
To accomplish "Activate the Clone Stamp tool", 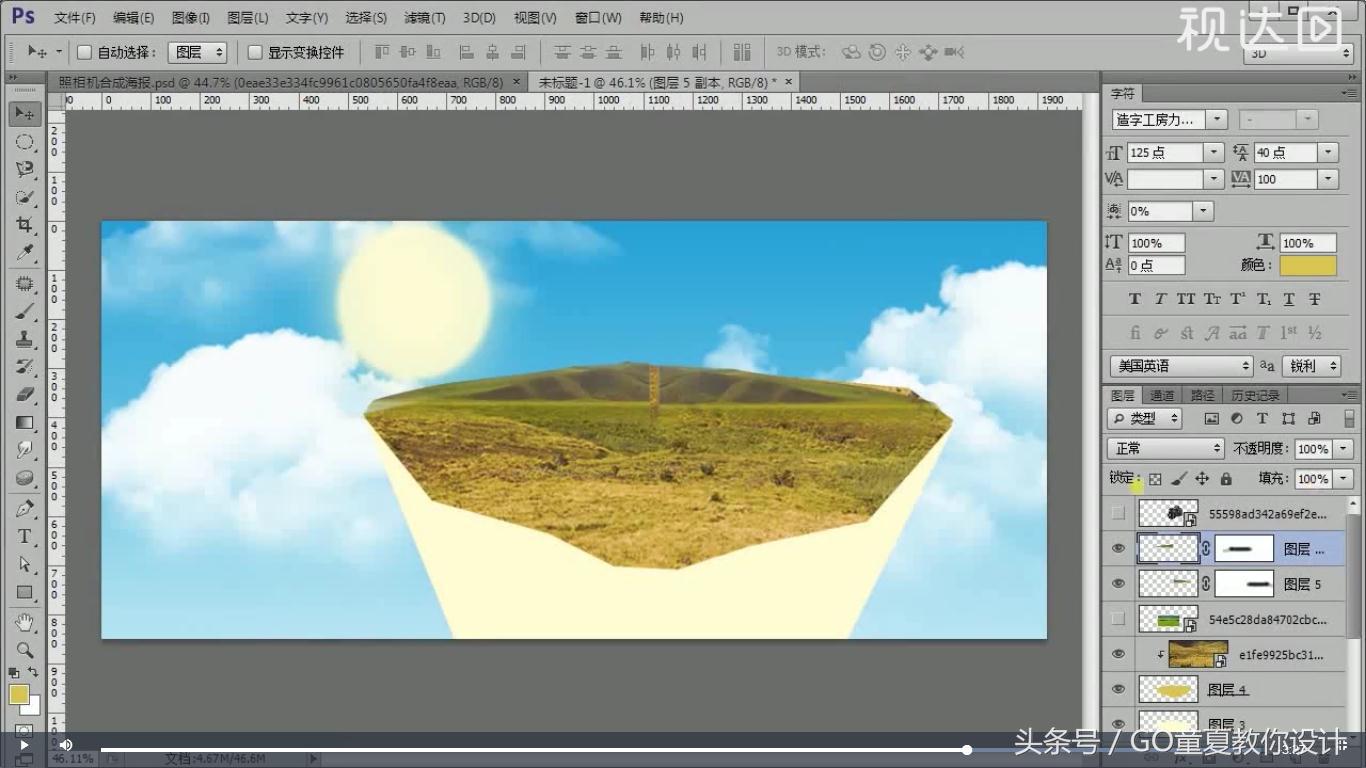I will (23, 338).
